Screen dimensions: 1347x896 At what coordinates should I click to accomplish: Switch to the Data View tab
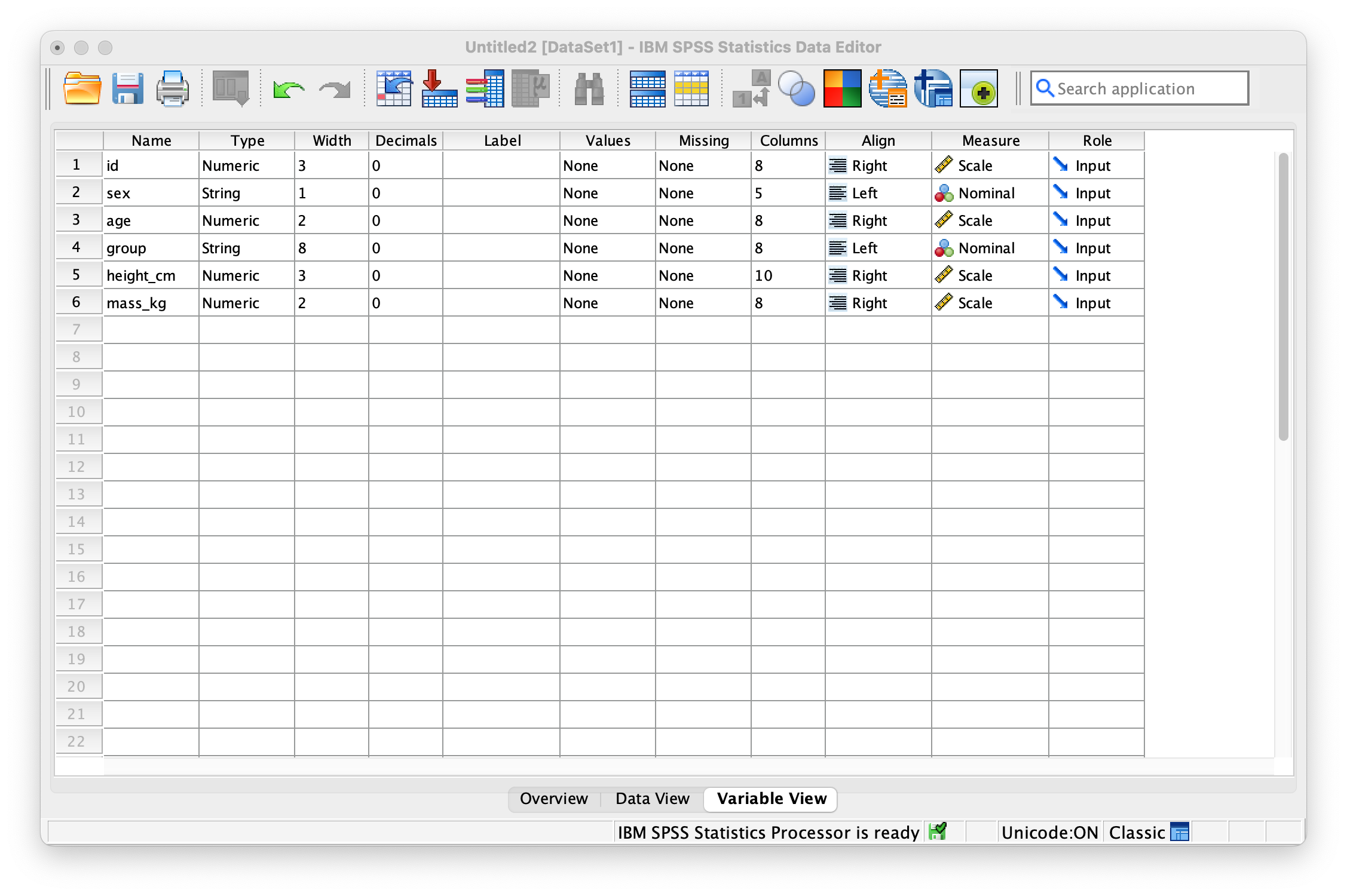click(x=652, y=799)
